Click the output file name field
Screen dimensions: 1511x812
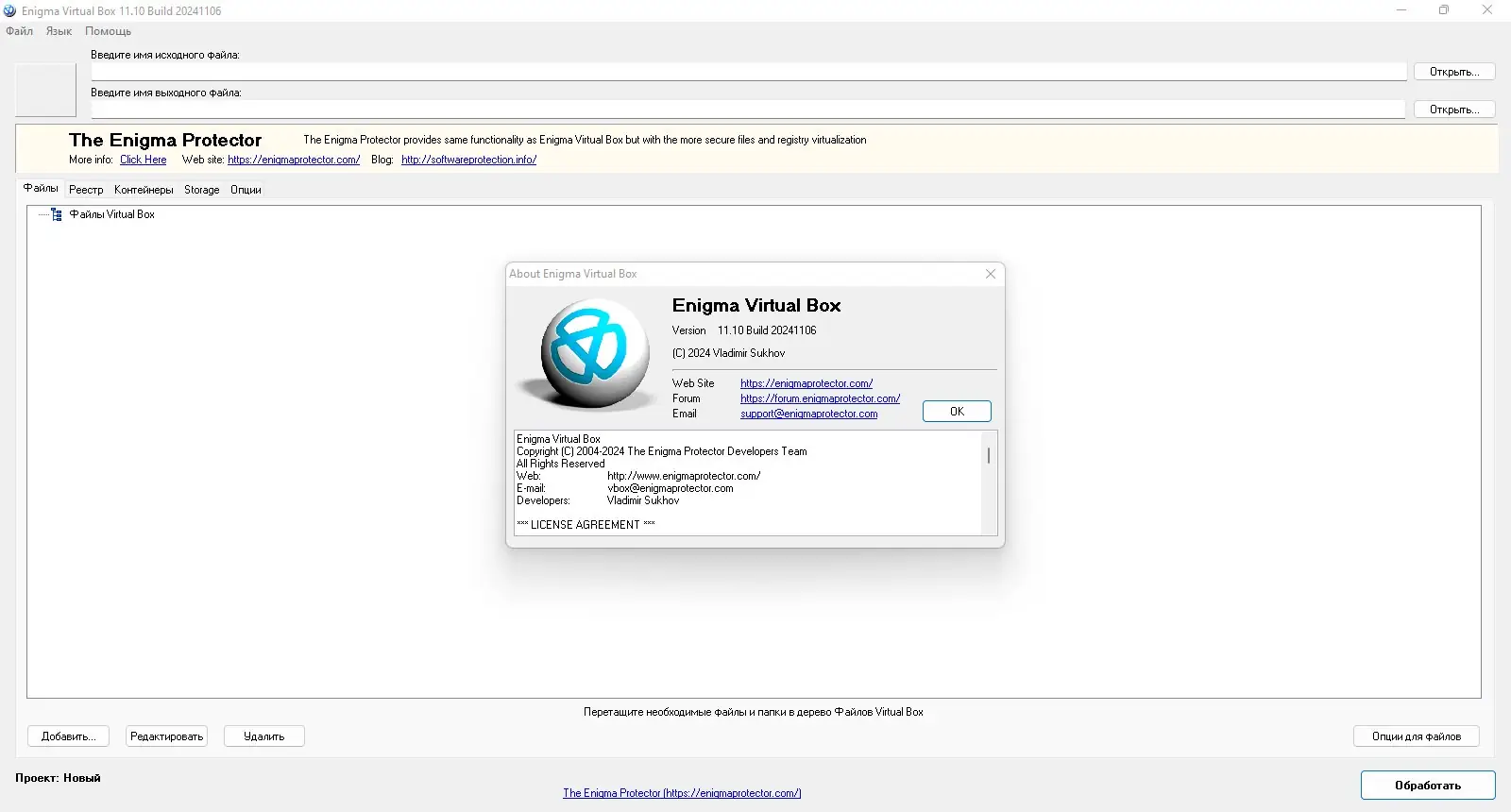point(749,110)
